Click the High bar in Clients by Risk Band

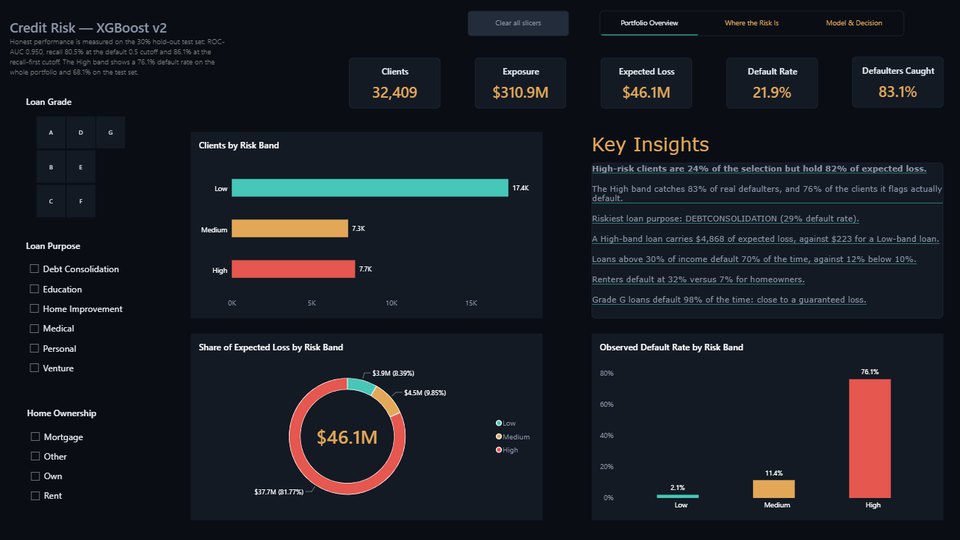293,269
